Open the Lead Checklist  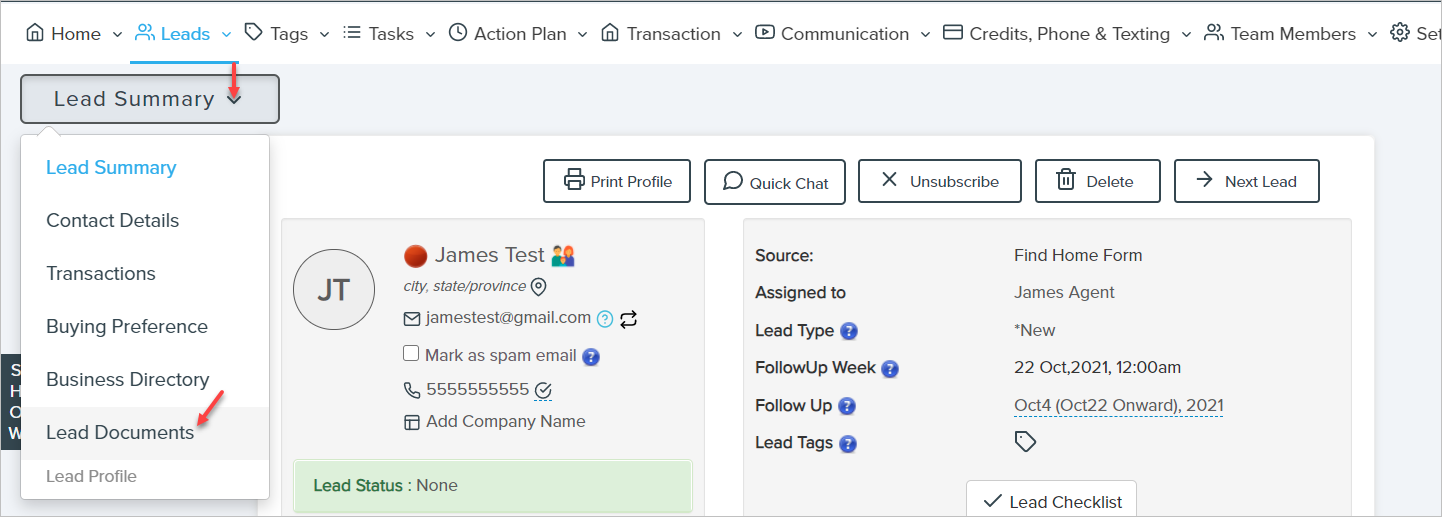click(1051, 502)
